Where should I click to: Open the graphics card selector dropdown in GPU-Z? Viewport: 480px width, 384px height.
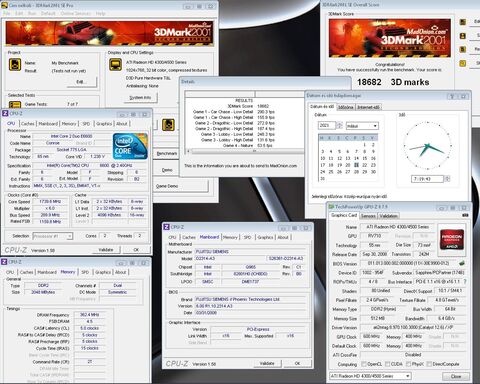tap(407, 376)
